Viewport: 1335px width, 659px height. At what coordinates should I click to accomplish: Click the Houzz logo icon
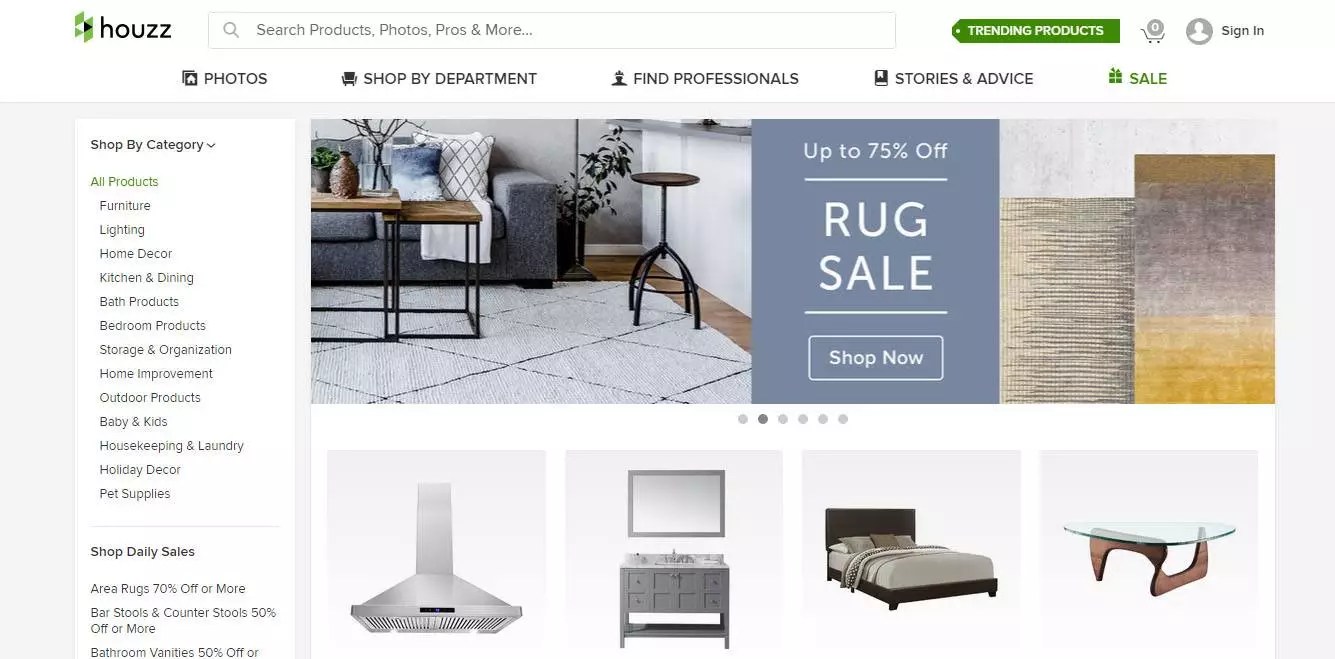pyautogui.click(x=84, y=27)
